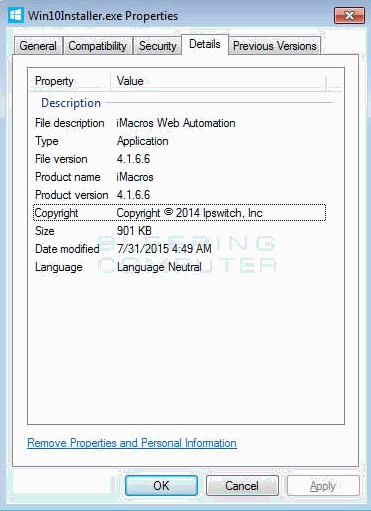
Task: Click the Windows logo icon in title bar
Action: [16, 15]
